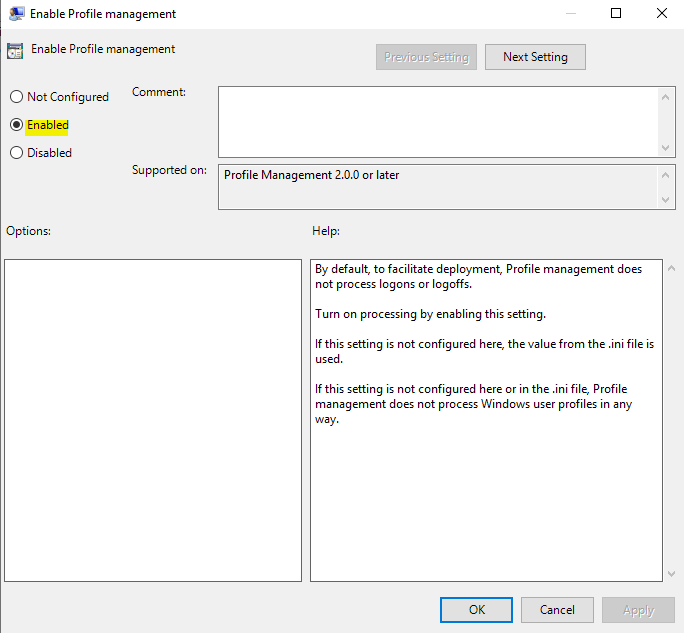Cancel the policy dialog

557,610
